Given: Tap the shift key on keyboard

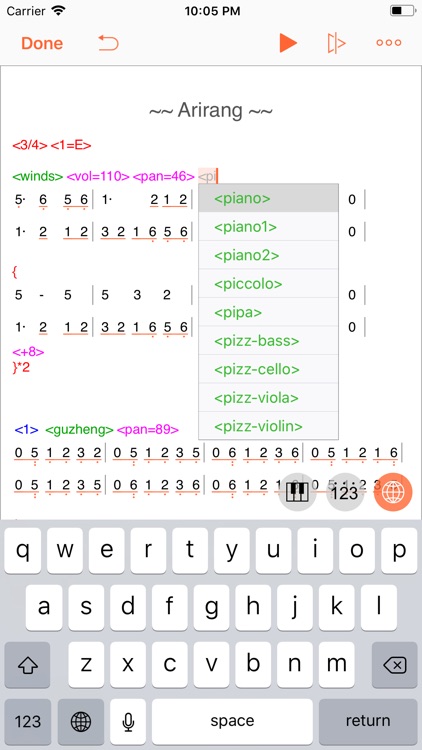Looking at the screenshot, I should (27, 665).
